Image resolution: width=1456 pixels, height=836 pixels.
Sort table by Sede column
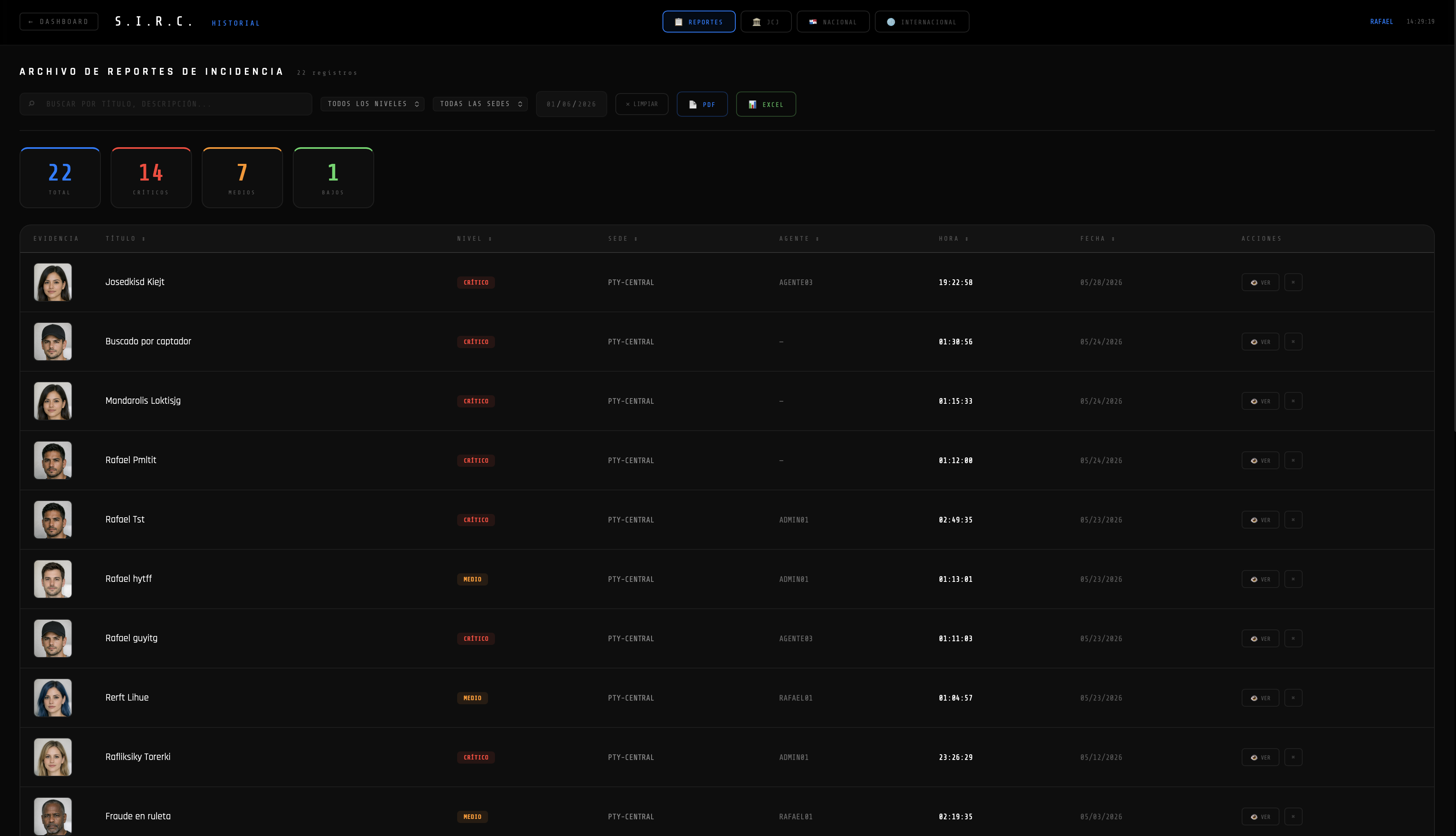click(623, 238)
